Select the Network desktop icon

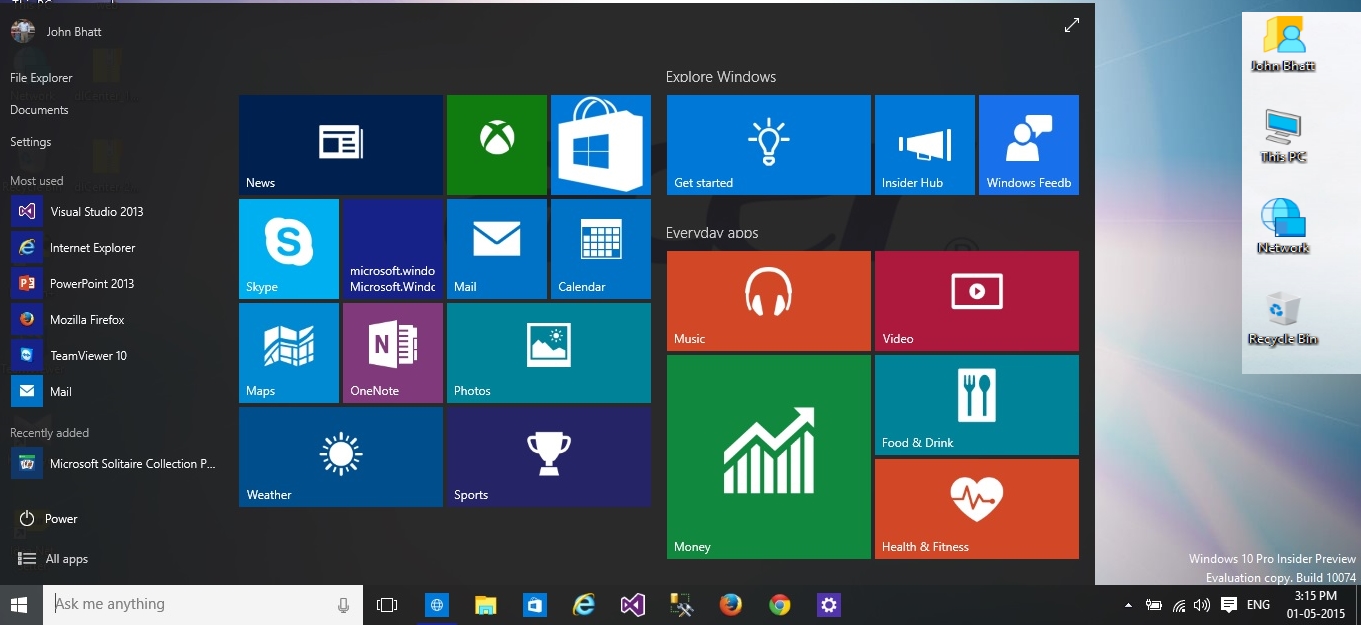[1283, 228]
